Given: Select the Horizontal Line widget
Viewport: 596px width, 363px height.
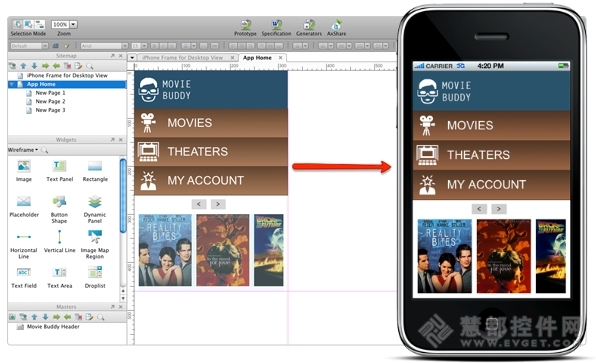Looking at the screenshot, I should [x=24, y=245].
